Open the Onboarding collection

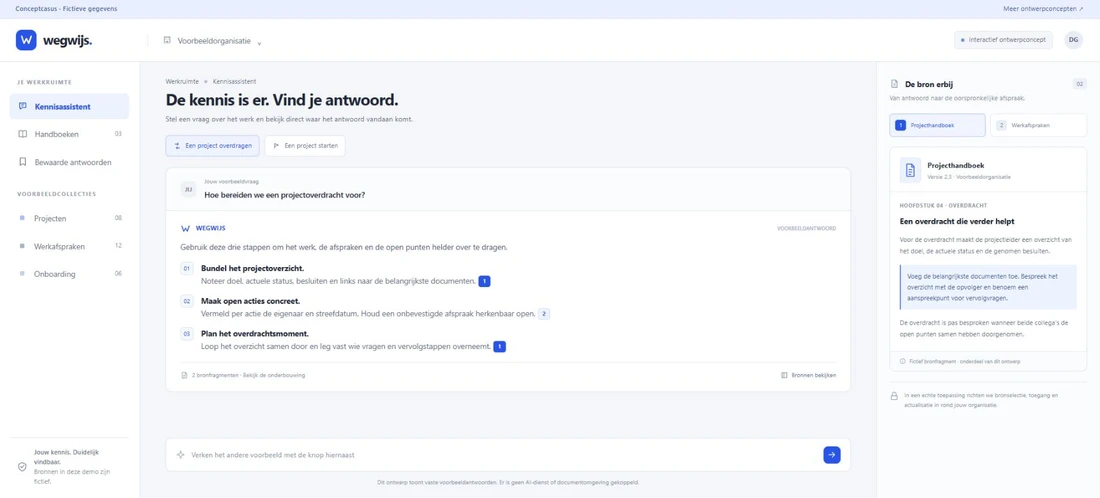[x=69, y=274]
